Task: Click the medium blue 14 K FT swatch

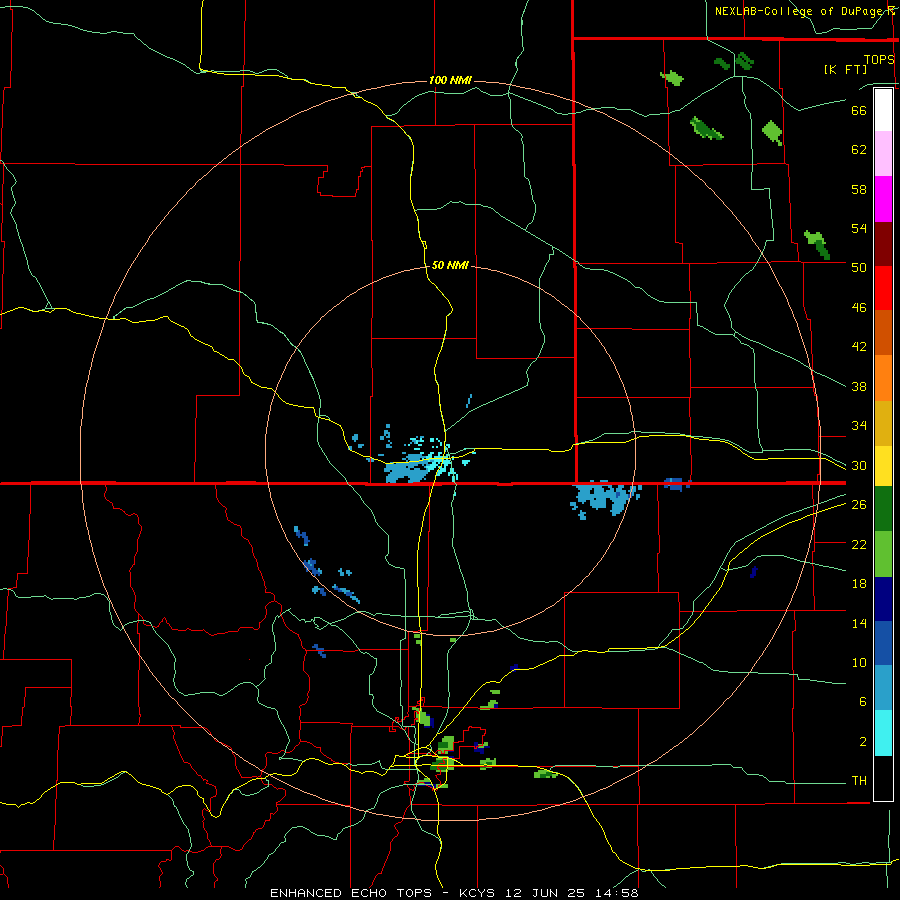Action: point(883,643)
